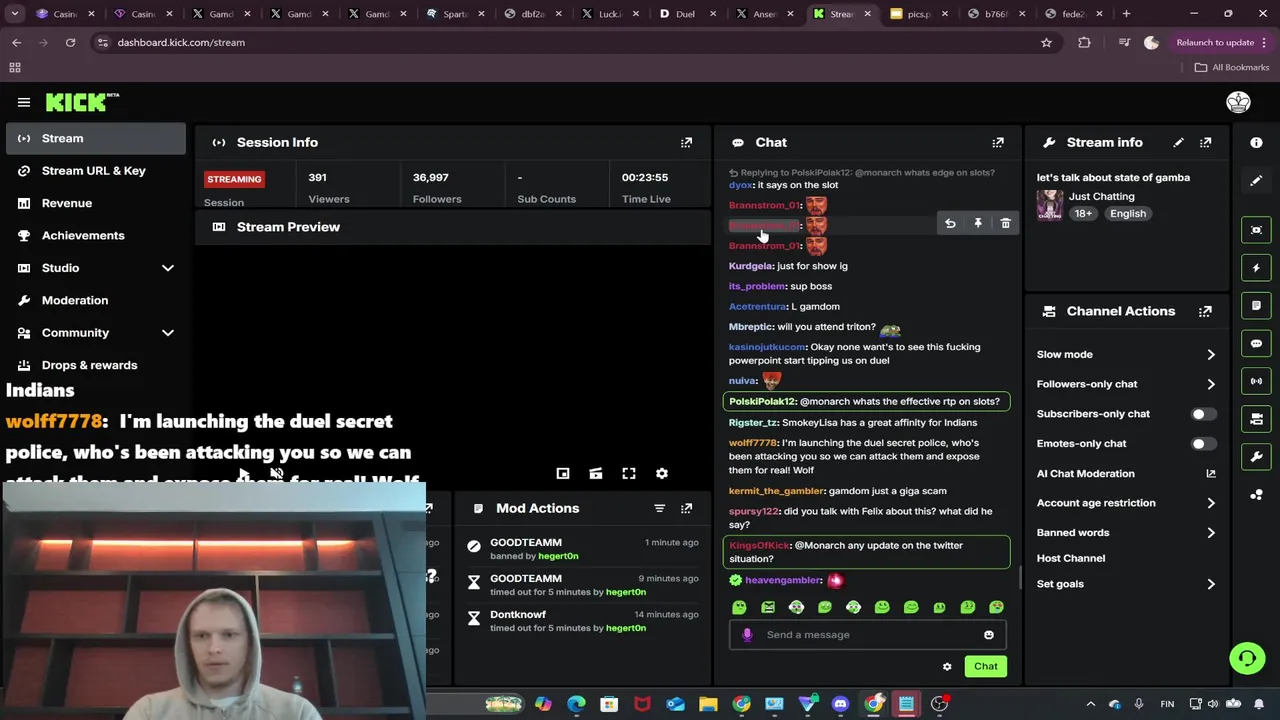Screen dimensions: 1280x720
Task: Click the 18+ tag in Stream info
Action: (1084, 214)
